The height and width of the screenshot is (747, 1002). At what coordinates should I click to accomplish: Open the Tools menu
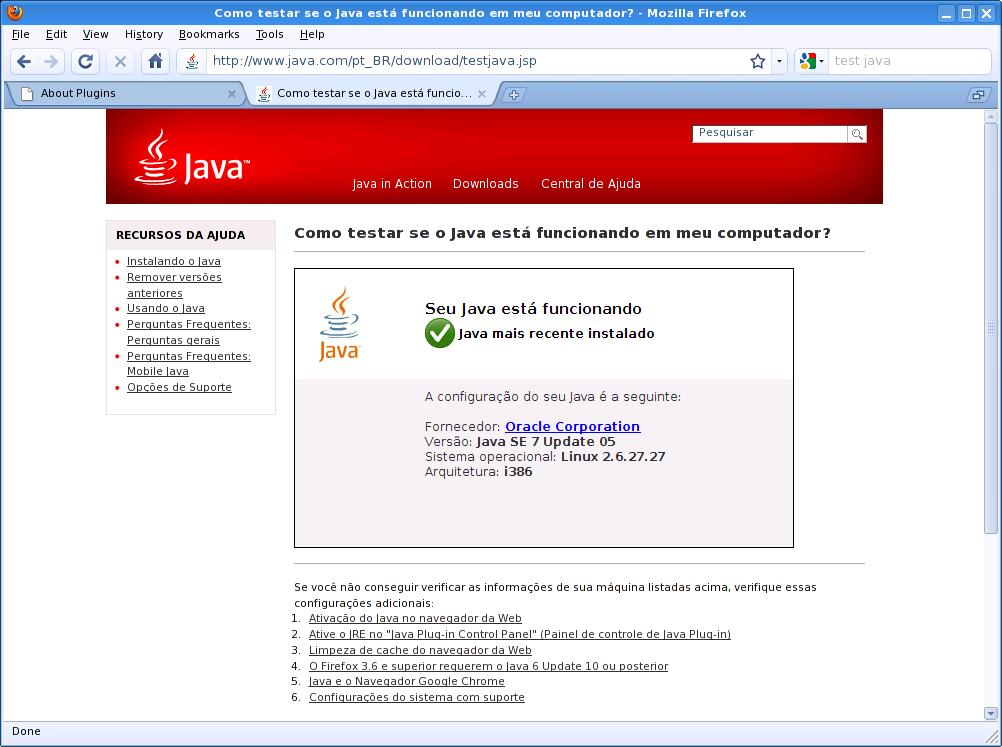(x=269, y=35)
